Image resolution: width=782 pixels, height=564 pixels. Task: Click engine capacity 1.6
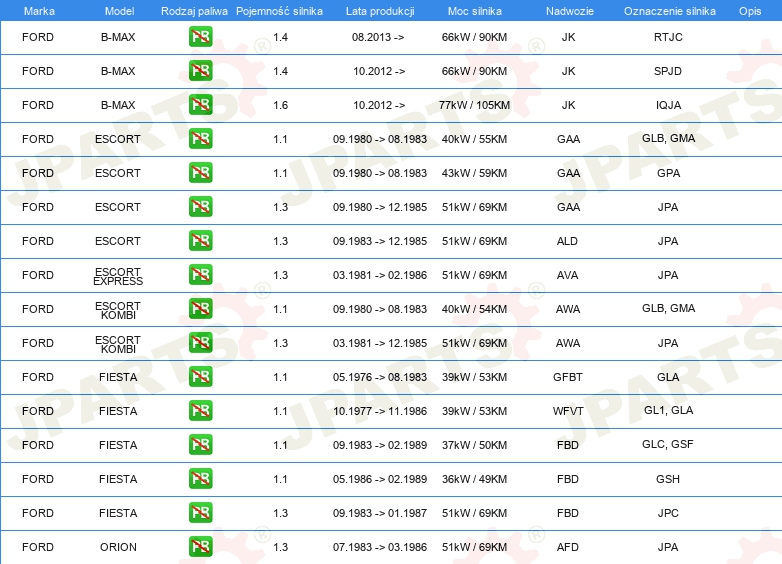[280, 105]
